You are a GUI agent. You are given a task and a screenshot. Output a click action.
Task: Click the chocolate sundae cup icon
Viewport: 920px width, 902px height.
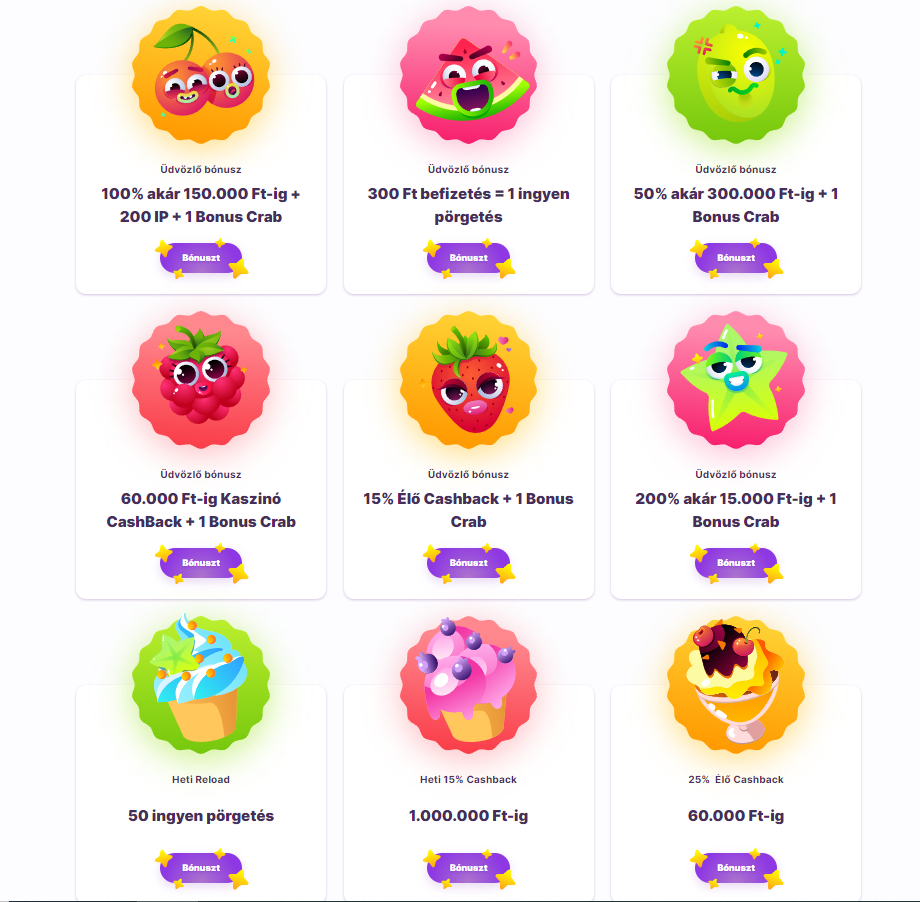click(x=736, y=684)
